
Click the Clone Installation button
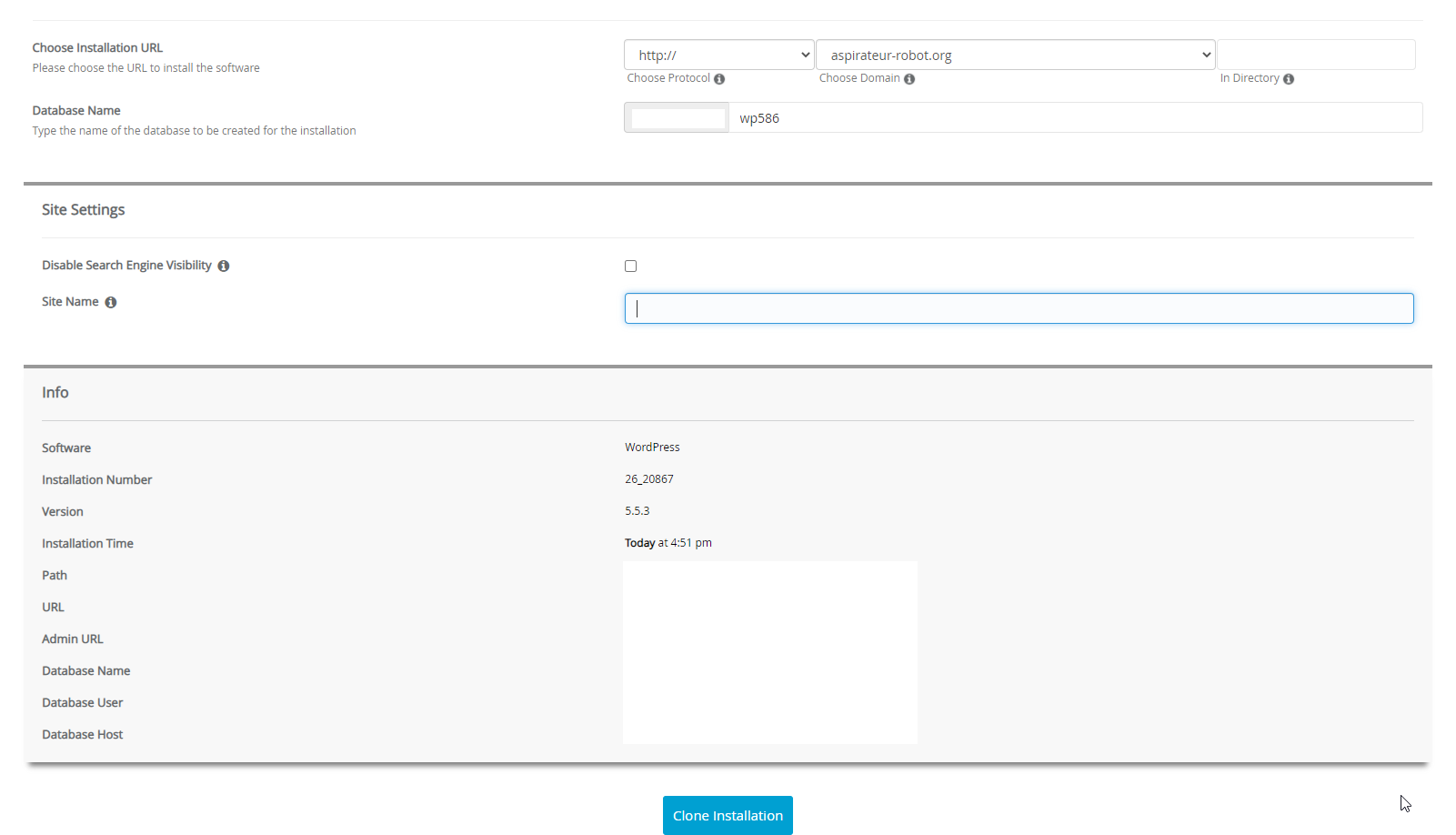(x=728, y=815)
